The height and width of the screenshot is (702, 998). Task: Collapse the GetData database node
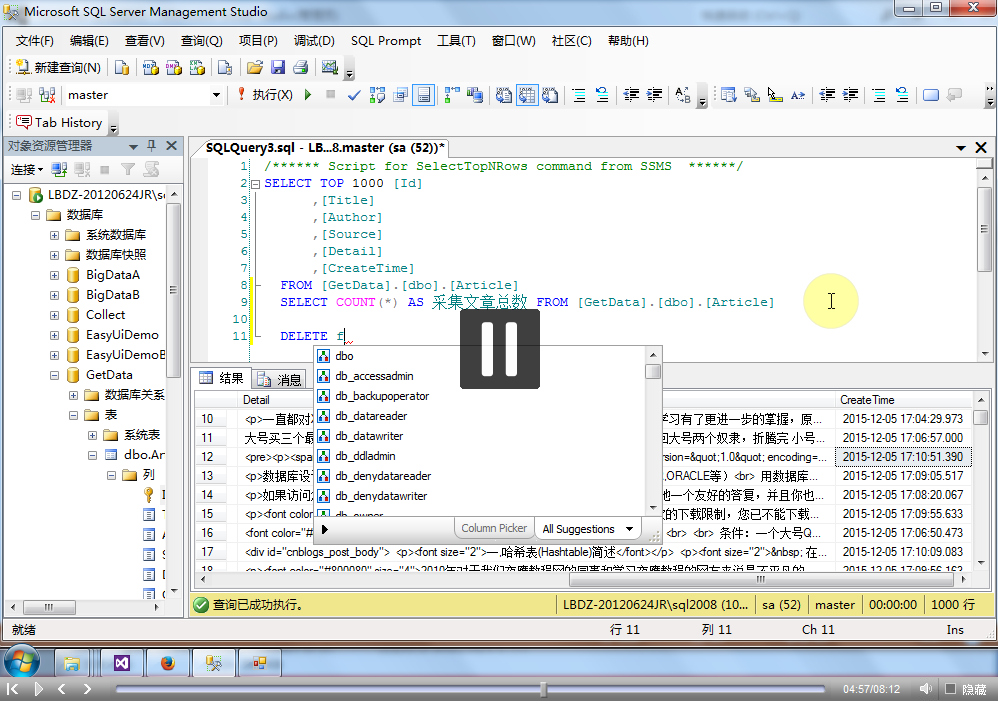point(55,375)
